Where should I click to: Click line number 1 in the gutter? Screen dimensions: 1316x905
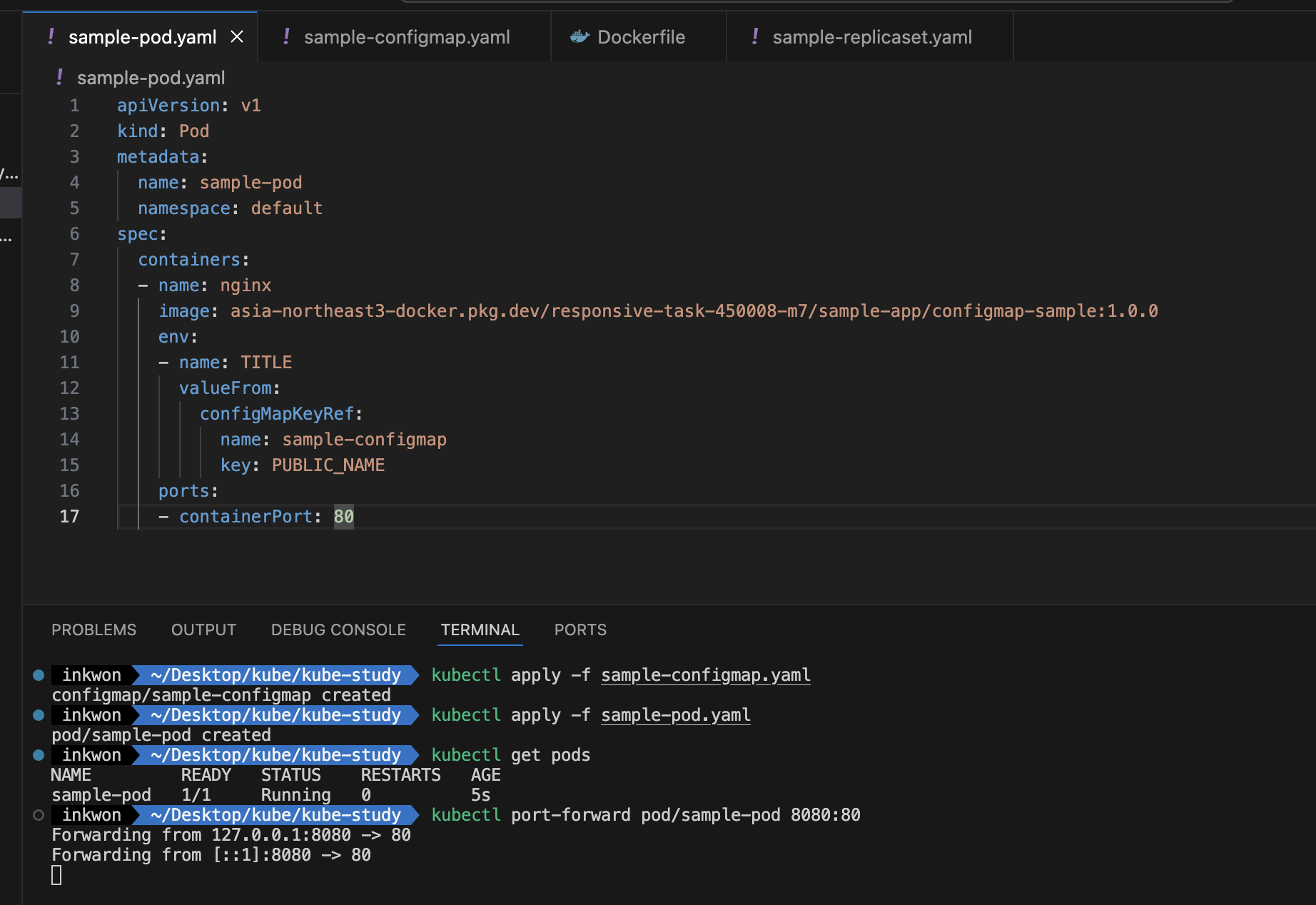click(74, 106)
